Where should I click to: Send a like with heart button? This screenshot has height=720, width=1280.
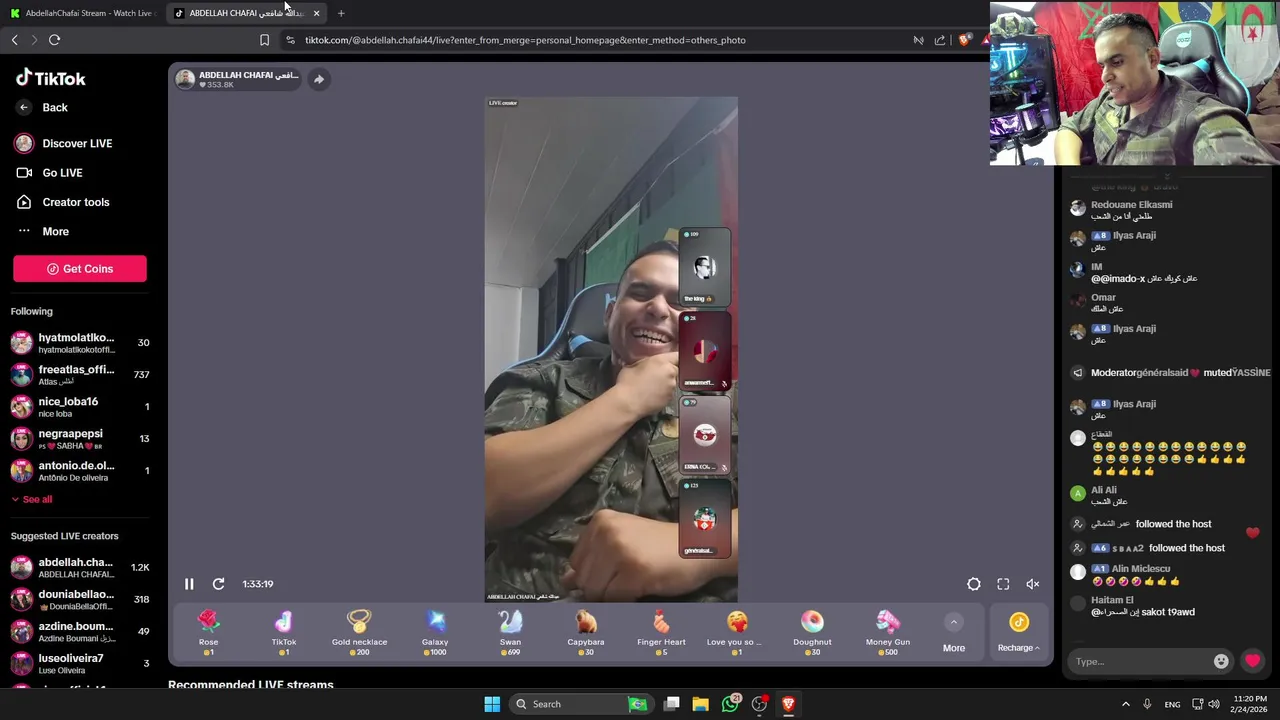tap(1252, 661)
